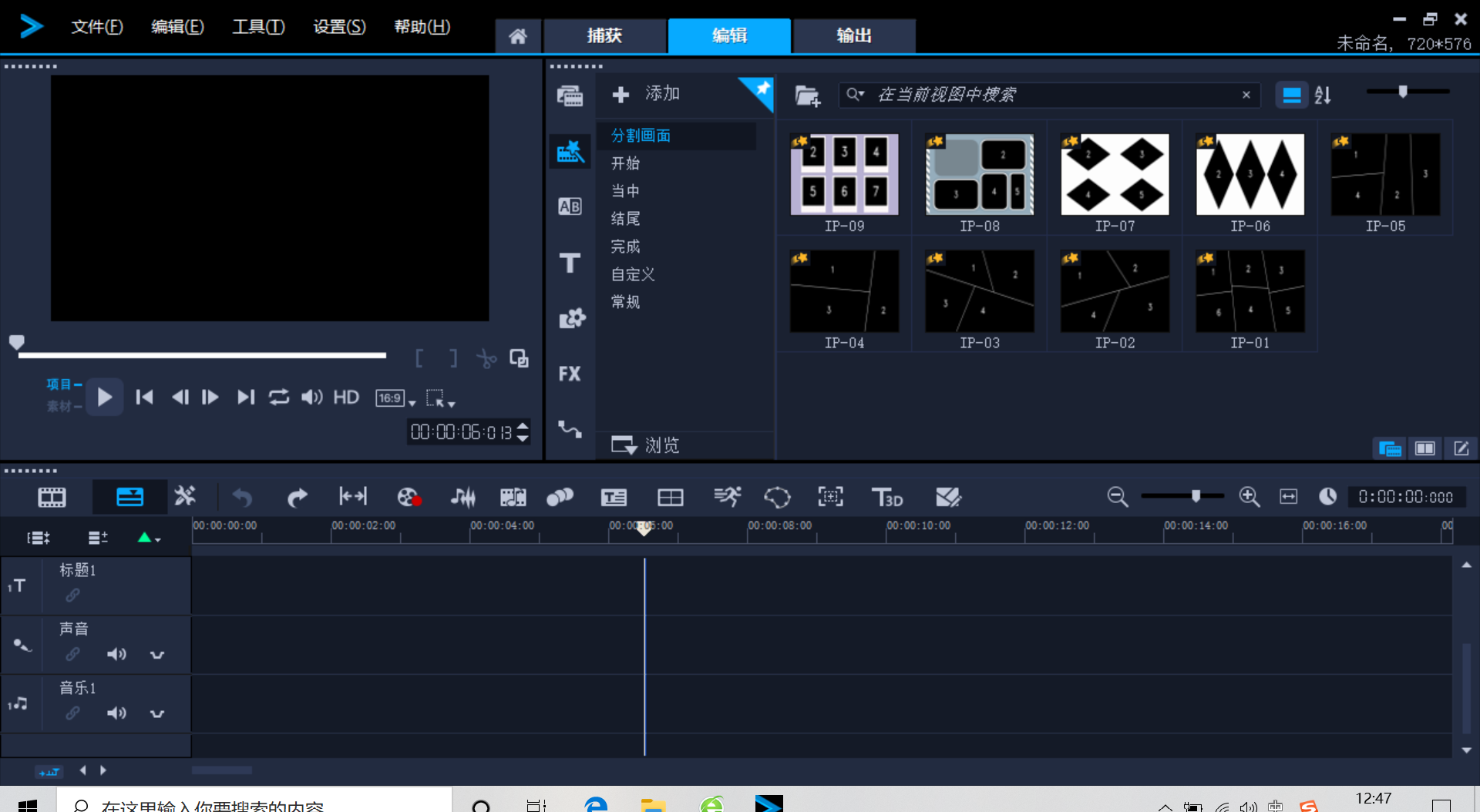The width and height of the screenshot is (1480, 812).
Task: Open the 文件(F) menu
Action: click(x=97, y=27)
